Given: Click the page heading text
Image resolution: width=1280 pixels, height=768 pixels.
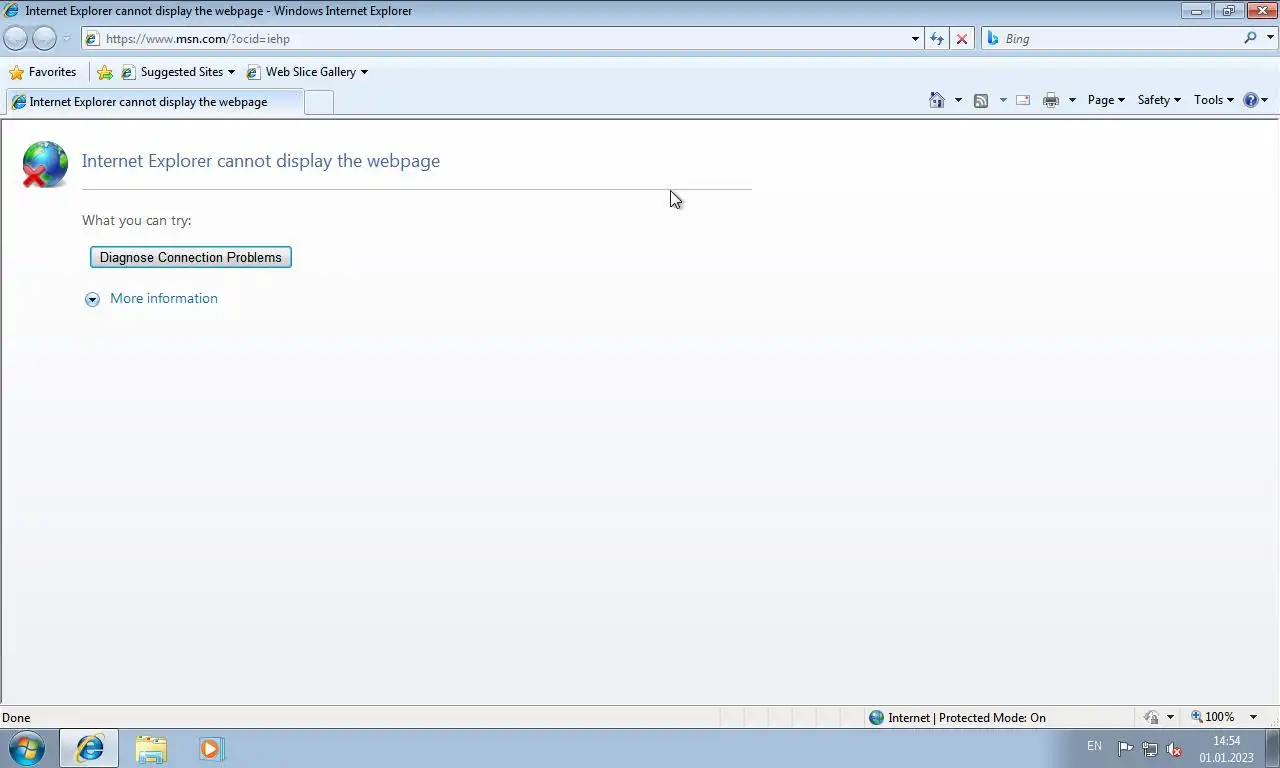Looking at the screenshot, I should coord(261,161).
